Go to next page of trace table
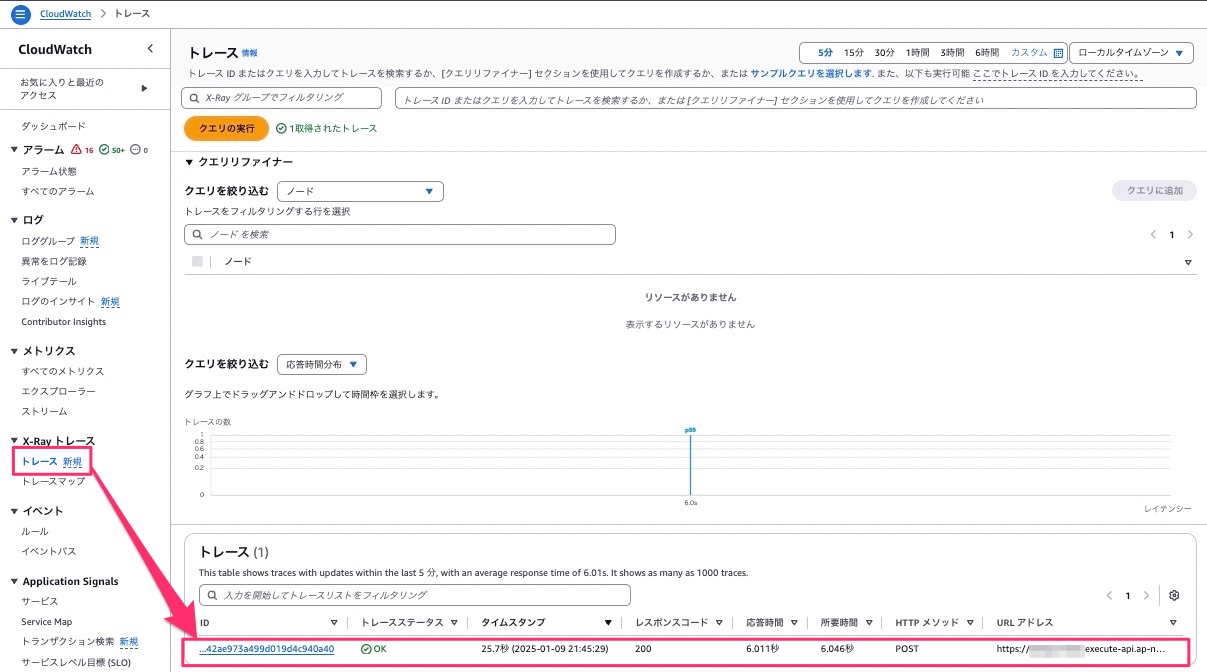Image resolution: width=1207 pixels, height=672 pixels. [x=1146, y=595]
